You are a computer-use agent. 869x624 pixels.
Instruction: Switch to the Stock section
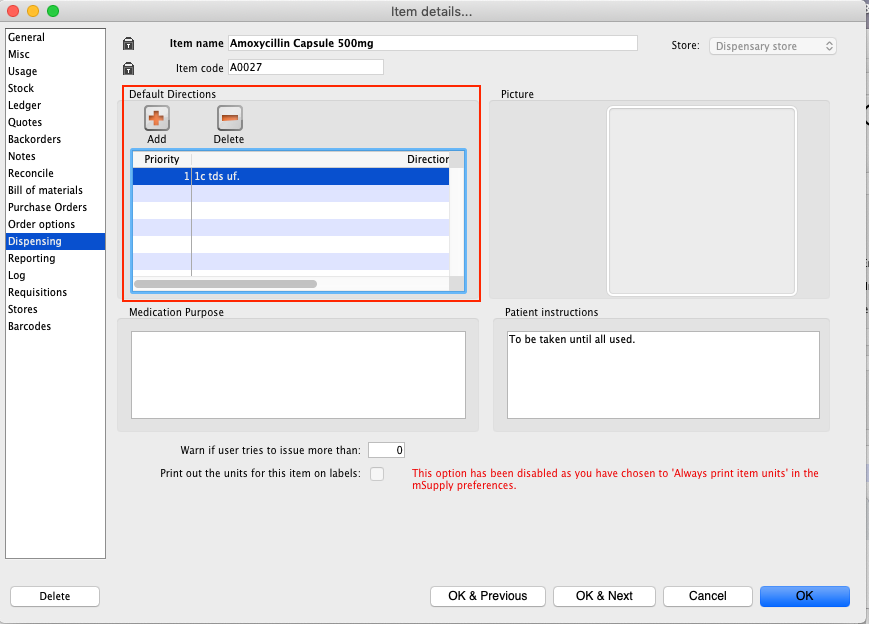tap(21, 88)
